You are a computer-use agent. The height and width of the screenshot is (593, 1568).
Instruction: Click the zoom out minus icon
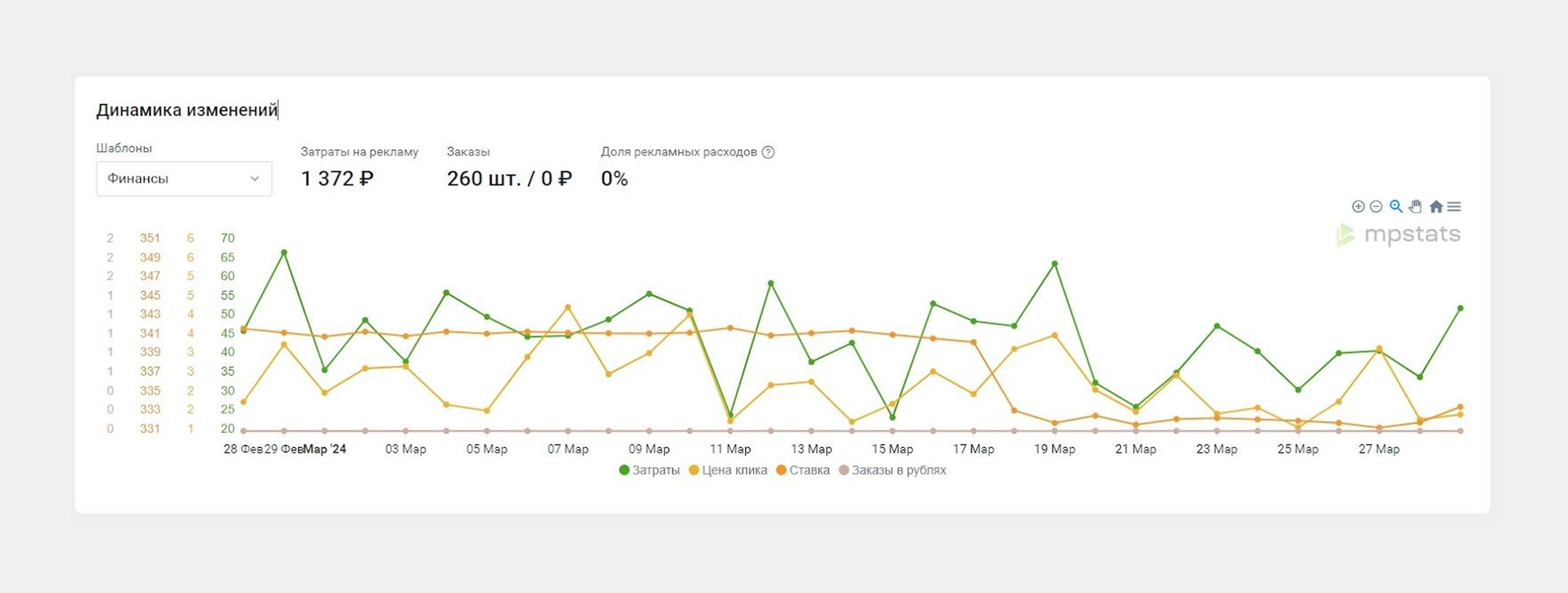pyautogui.click(x=1376, y=206)
